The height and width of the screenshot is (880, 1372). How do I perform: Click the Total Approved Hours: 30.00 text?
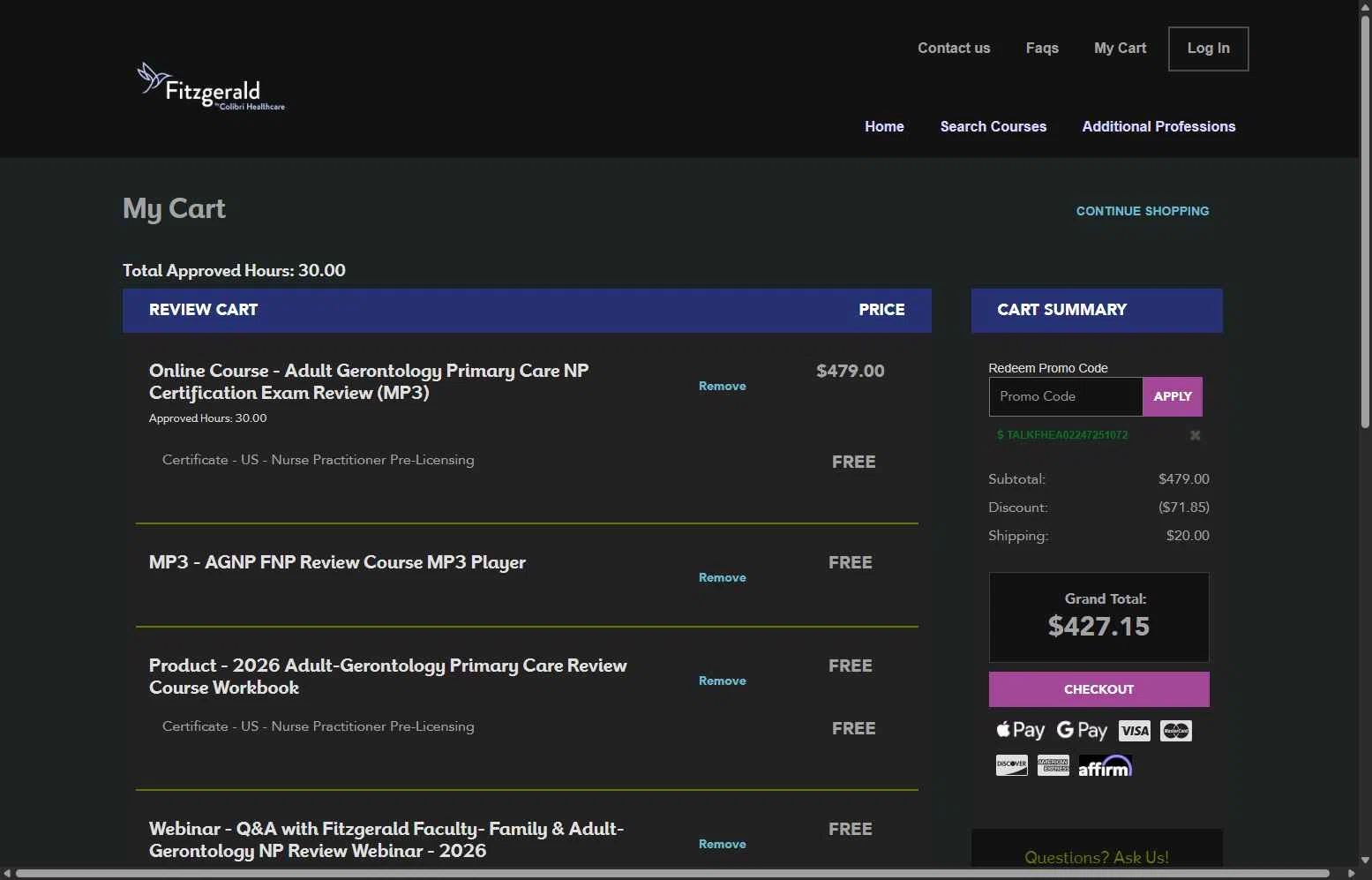tap(234, 270)
